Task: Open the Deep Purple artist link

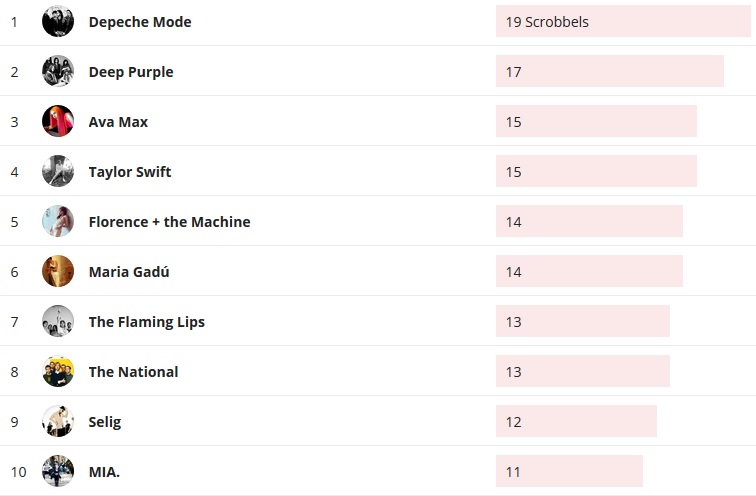Action: 131,72
